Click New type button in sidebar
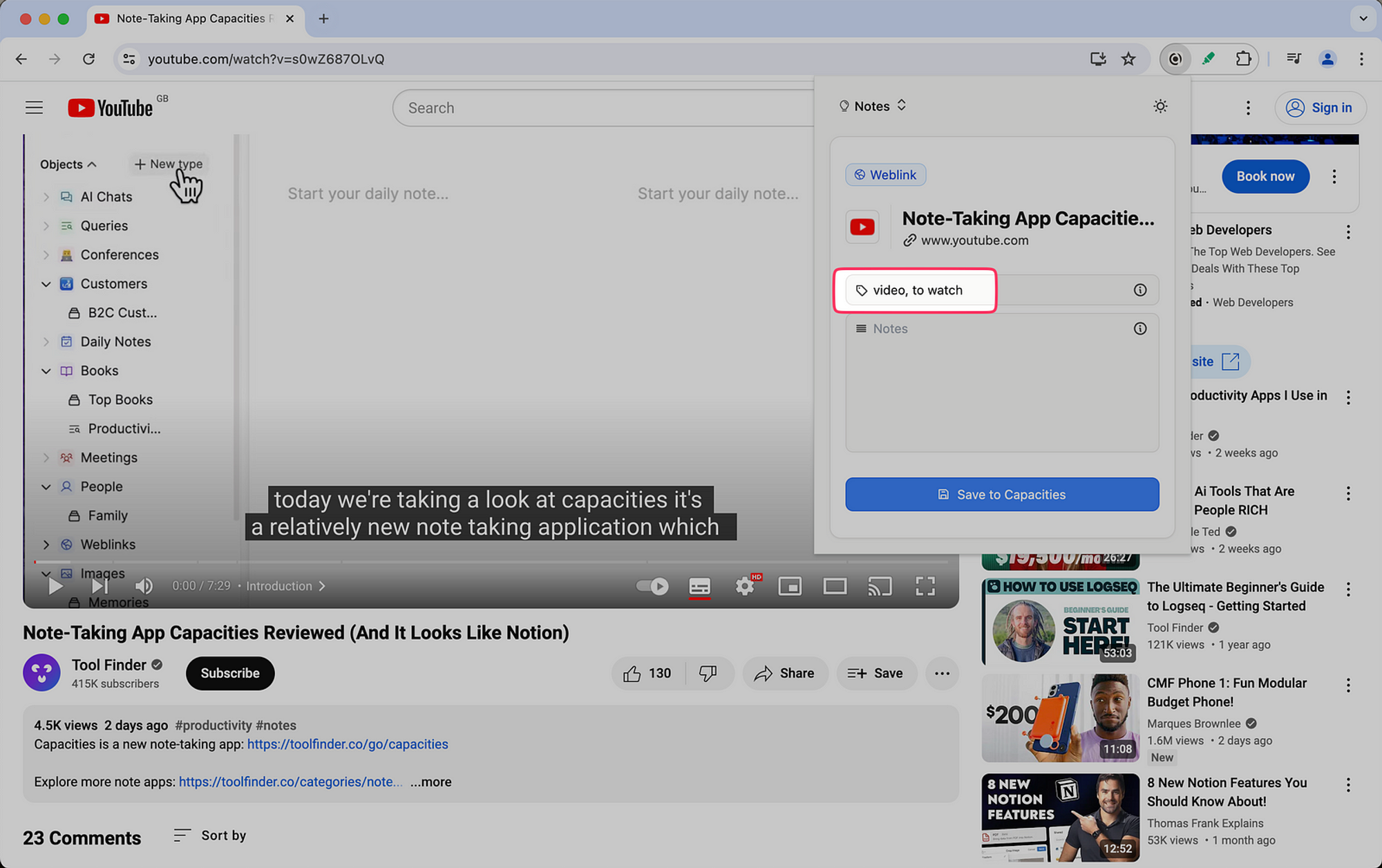 point(167,164)
